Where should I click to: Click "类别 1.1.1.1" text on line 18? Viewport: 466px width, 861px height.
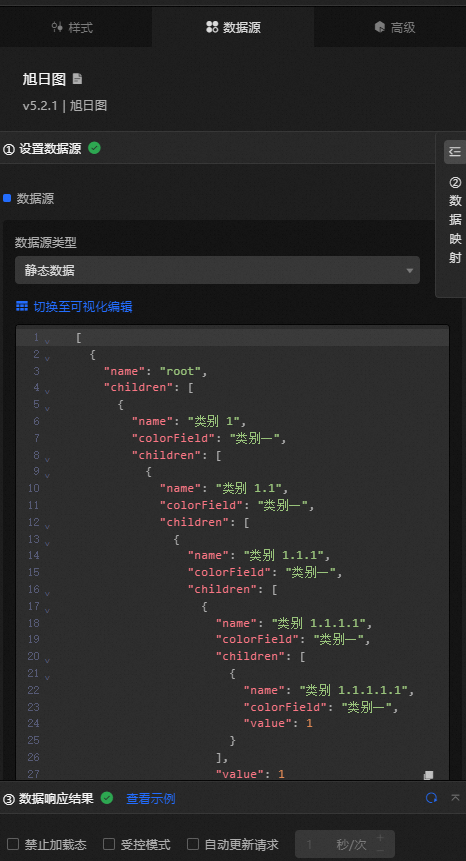[319, 623]
